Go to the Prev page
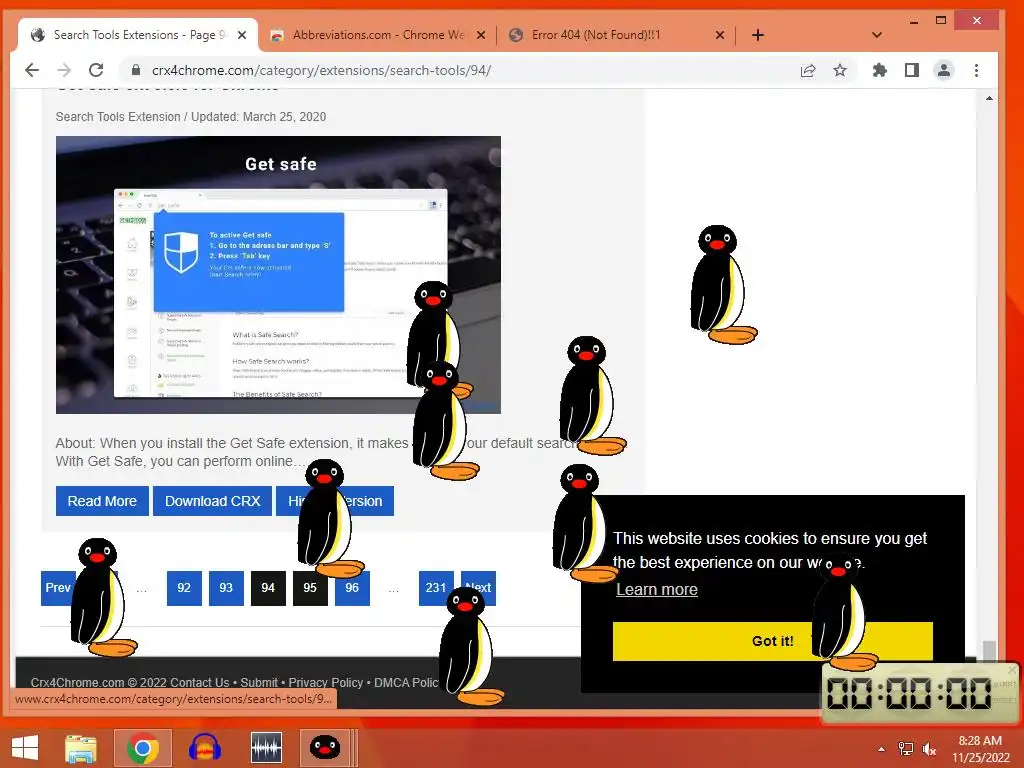 coord(57,588)
